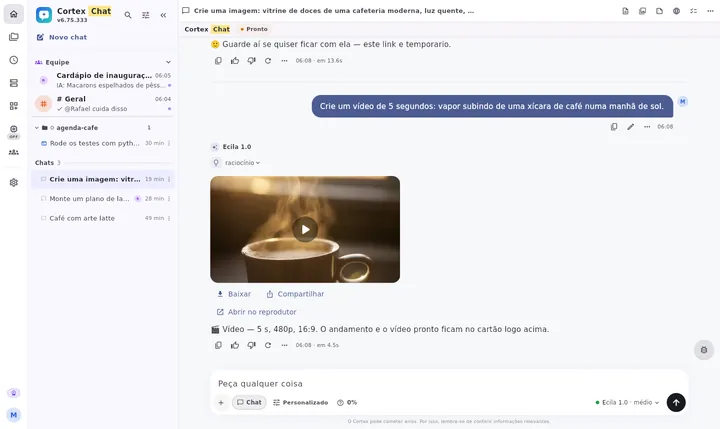Click the floating bug icon at right edge

pyautogui.click(x=704, y=350)
